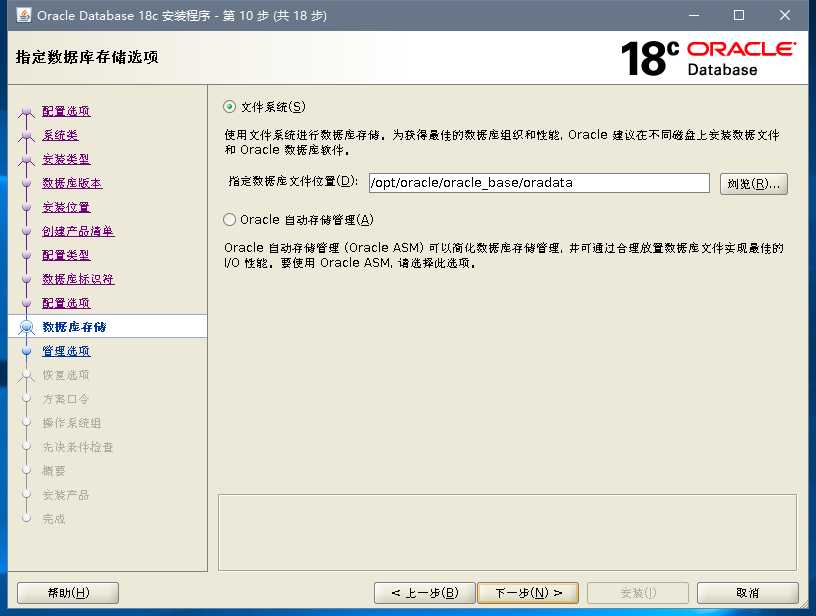Click the disabled 先决条件检查 step
Viewport: 816px width, 616px height.
coord(78,447)
